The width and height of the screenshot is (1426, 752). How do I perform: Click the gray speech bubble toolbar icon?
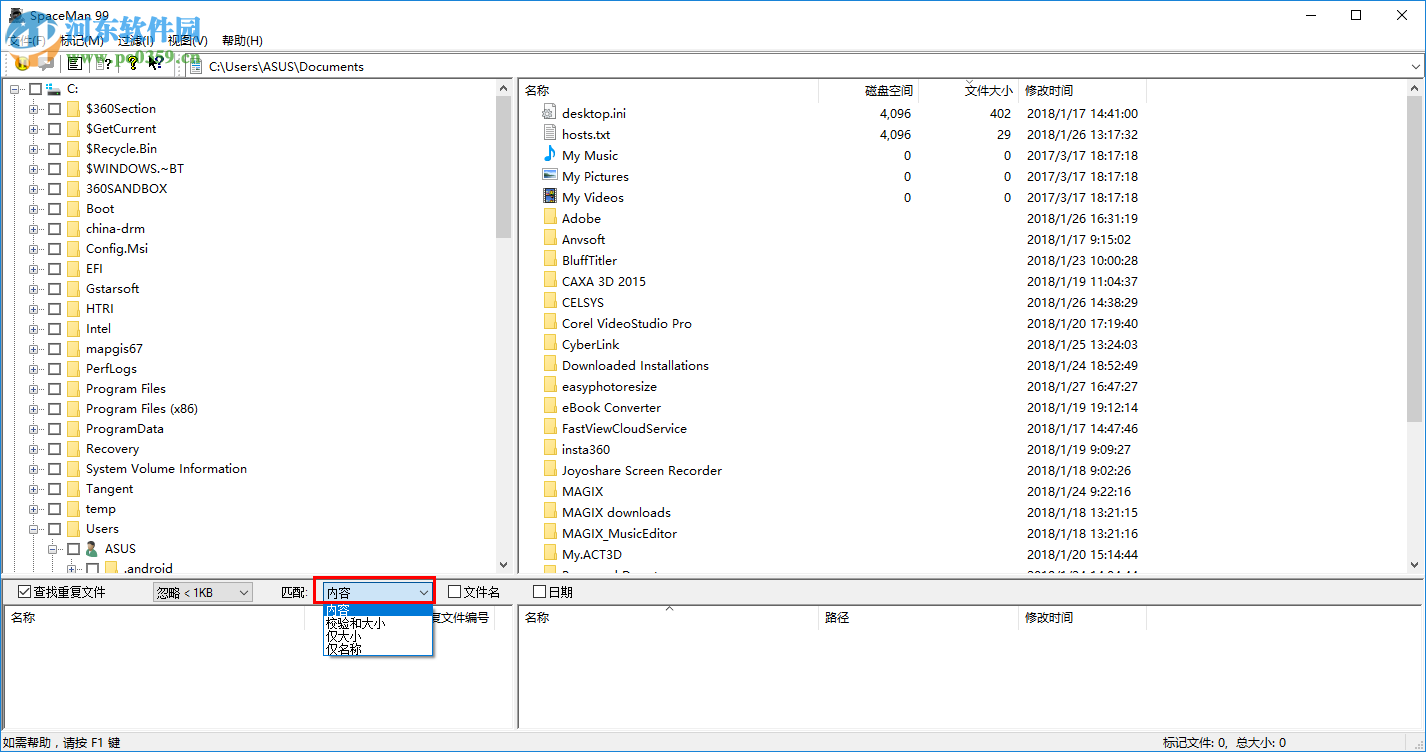(x=45, y=63)
